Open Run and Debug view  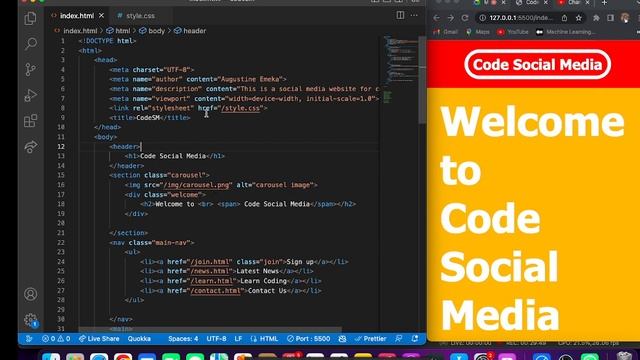point(31,95)
